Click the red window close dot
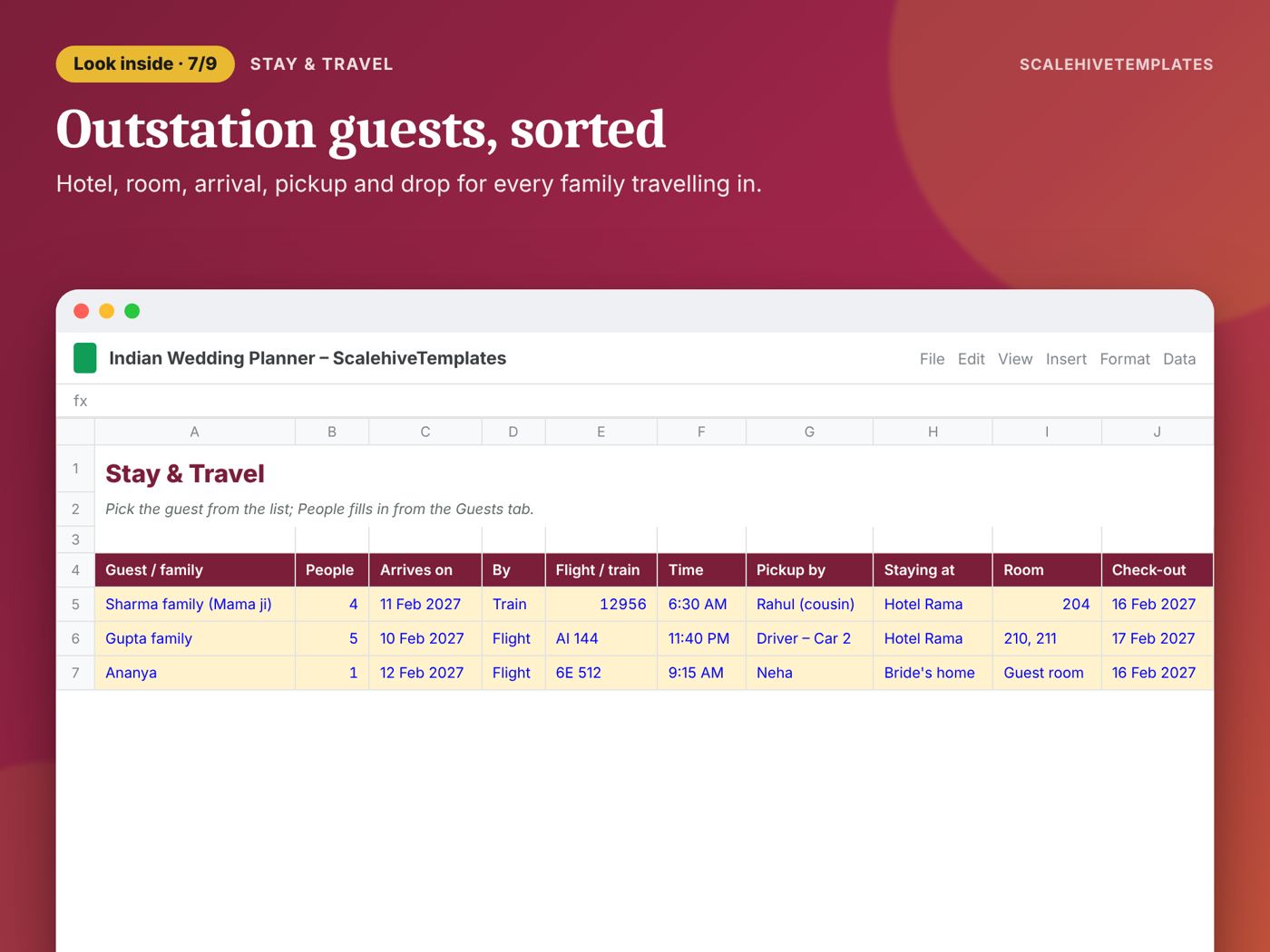 point(81,311)
